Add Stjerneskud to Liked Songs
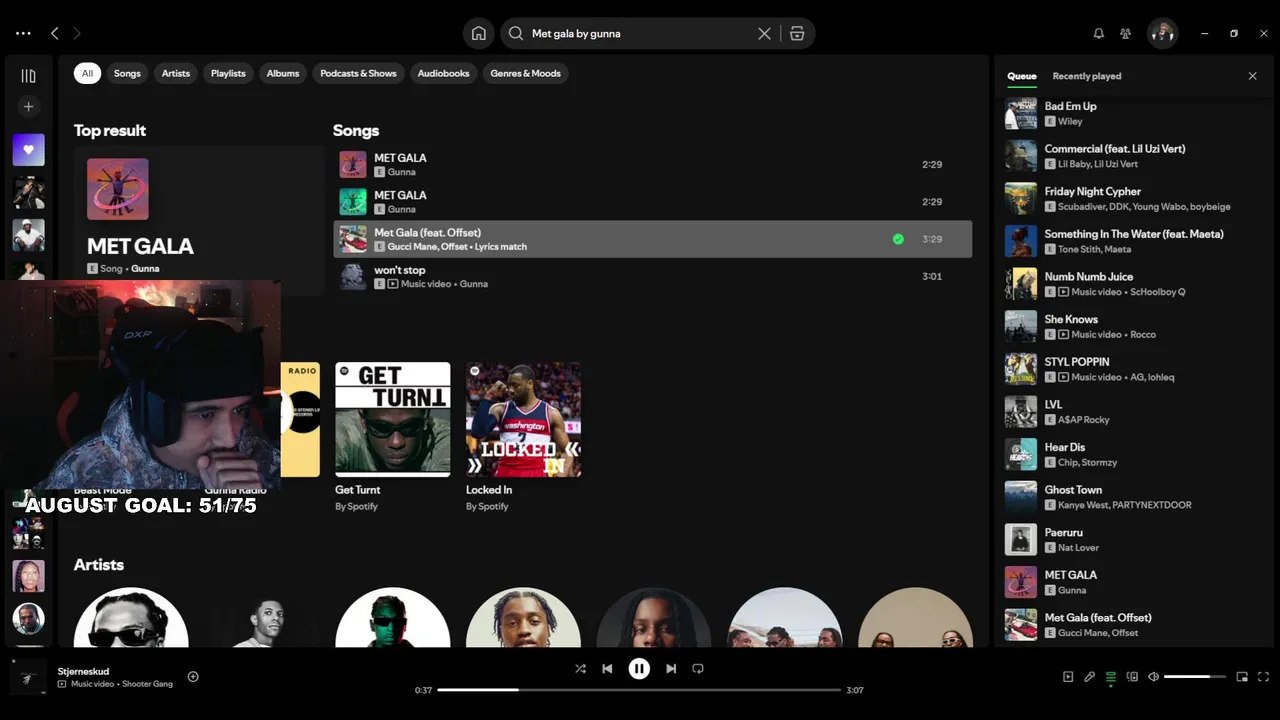This screenshot has width=1280, height=720. (x=193, y=677)
